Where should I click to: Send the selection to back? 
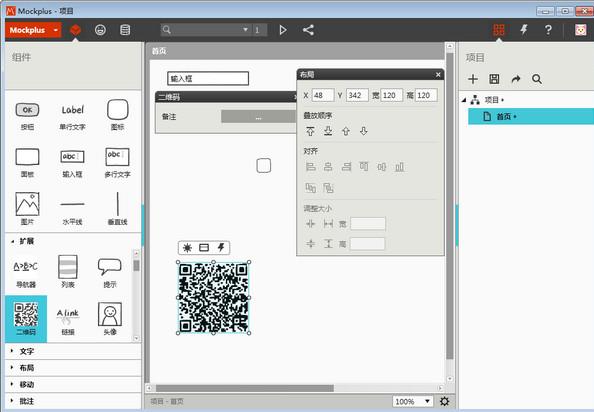[328, 131]
